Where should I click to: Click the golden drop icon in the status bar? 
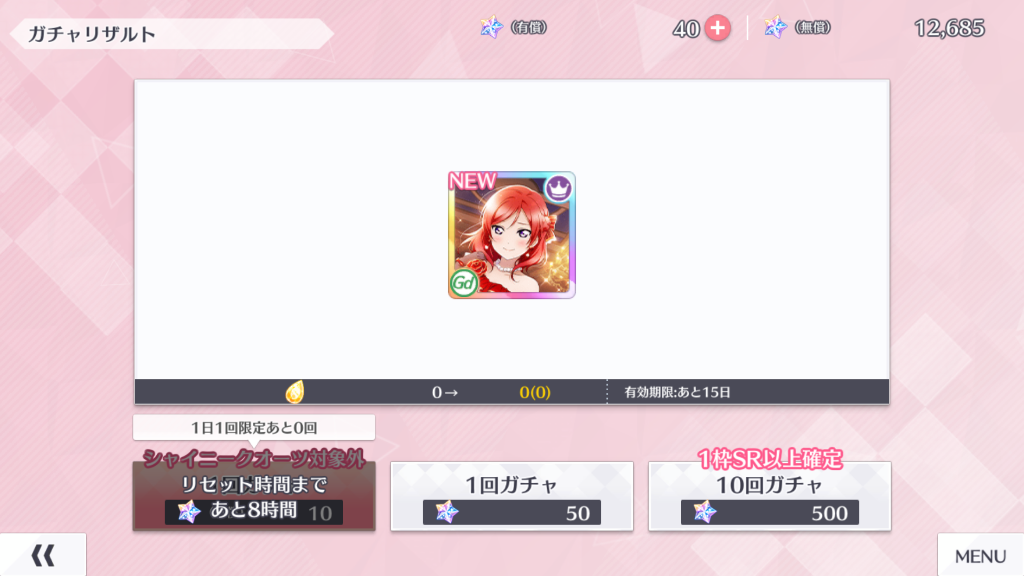295,392
